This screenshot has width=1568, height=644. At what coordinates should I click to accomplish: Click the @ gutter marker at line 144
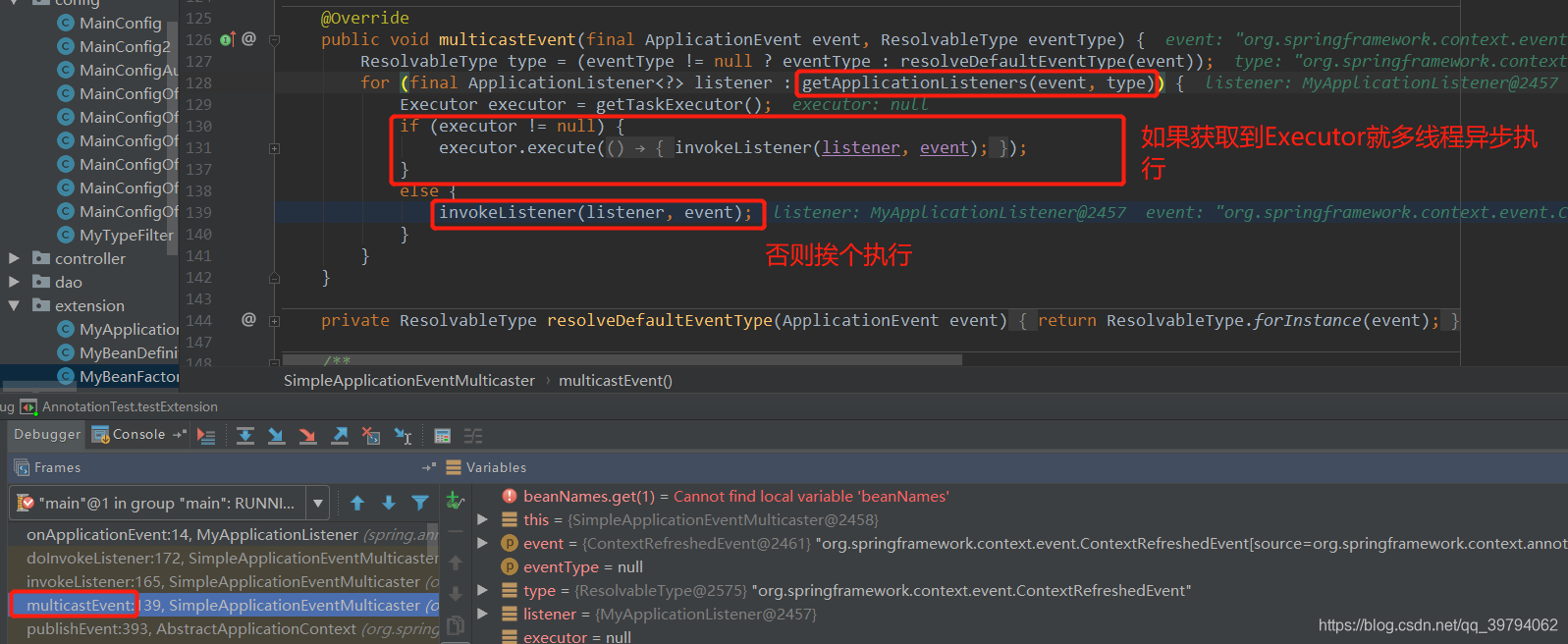tap(248, 320)
